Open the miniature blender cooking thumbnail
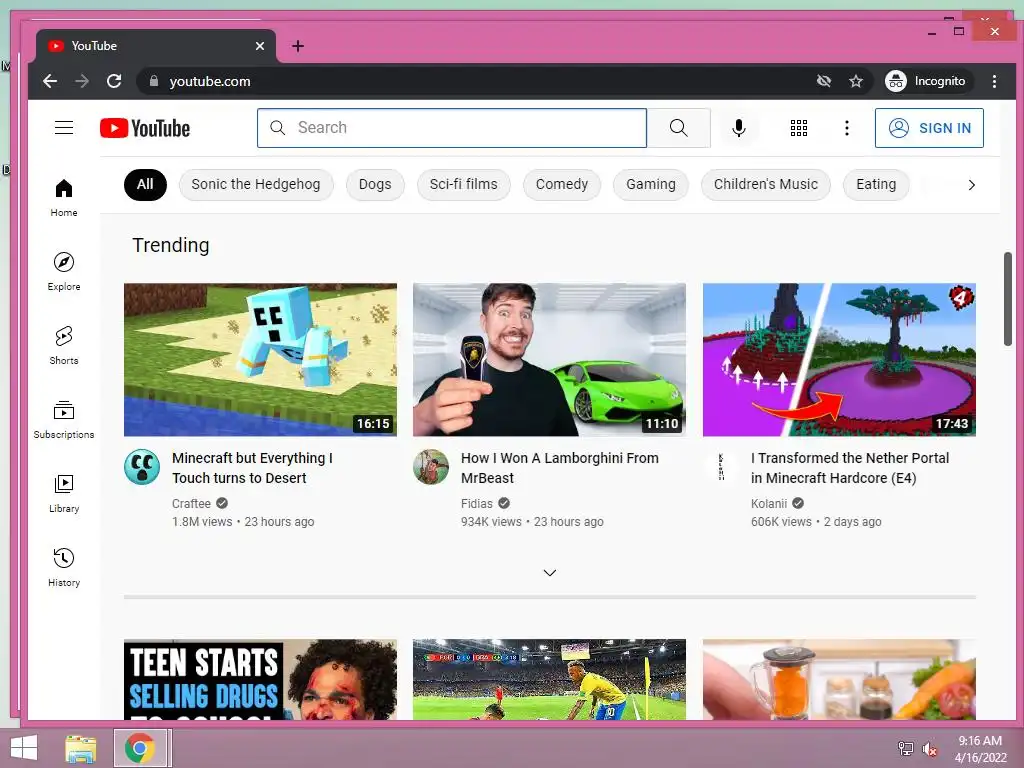 (839, 679)
